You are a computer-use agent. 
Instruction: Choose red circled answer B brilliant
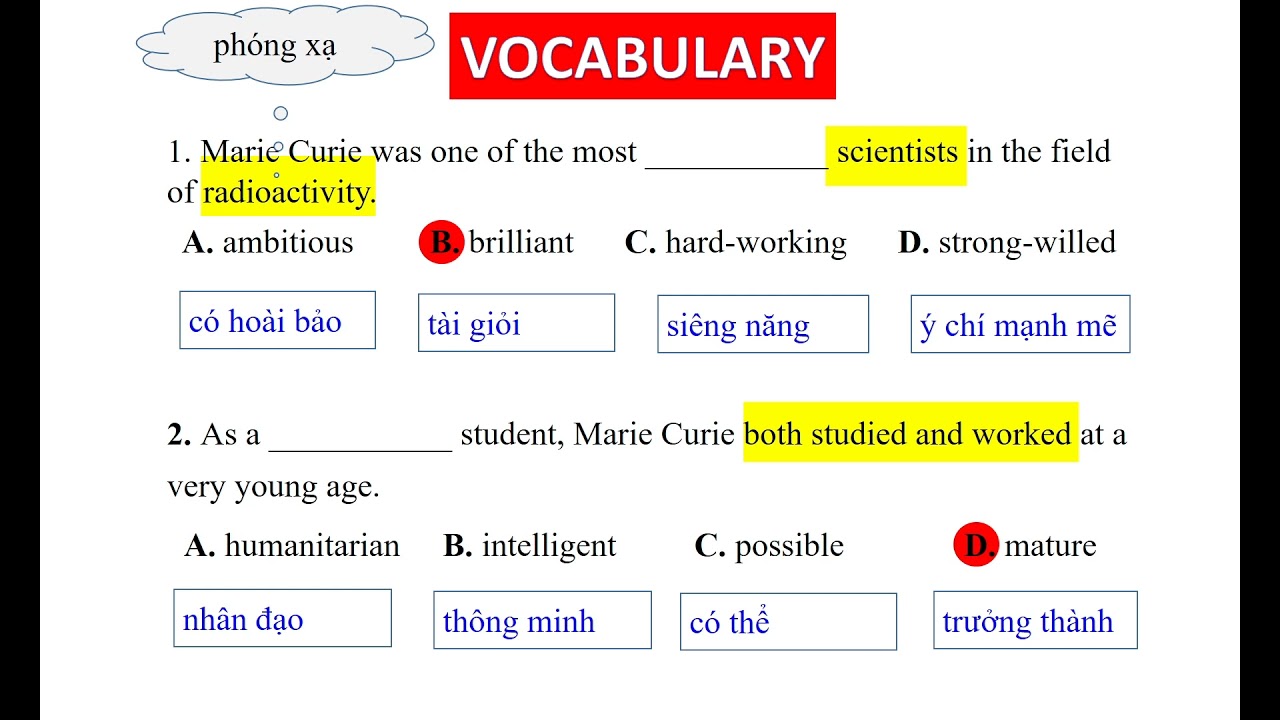497,243
